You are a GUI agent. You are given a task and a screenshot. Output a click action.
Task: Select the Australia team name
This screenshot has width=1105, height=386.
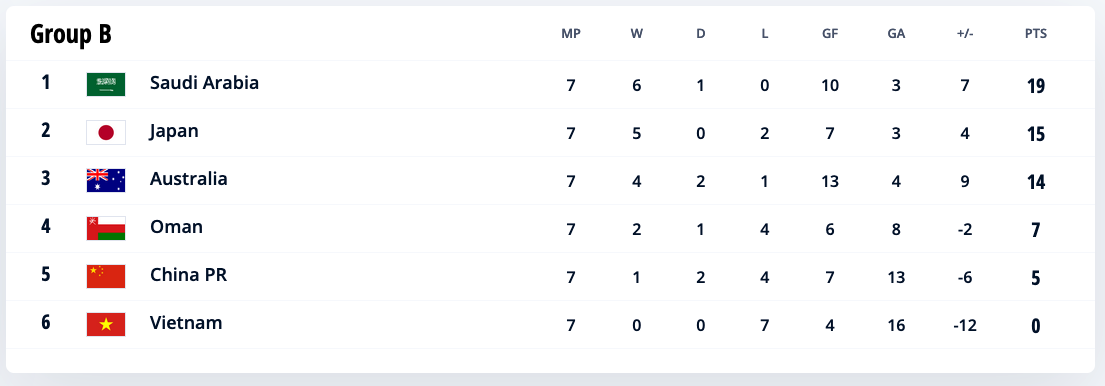point(189,179)
